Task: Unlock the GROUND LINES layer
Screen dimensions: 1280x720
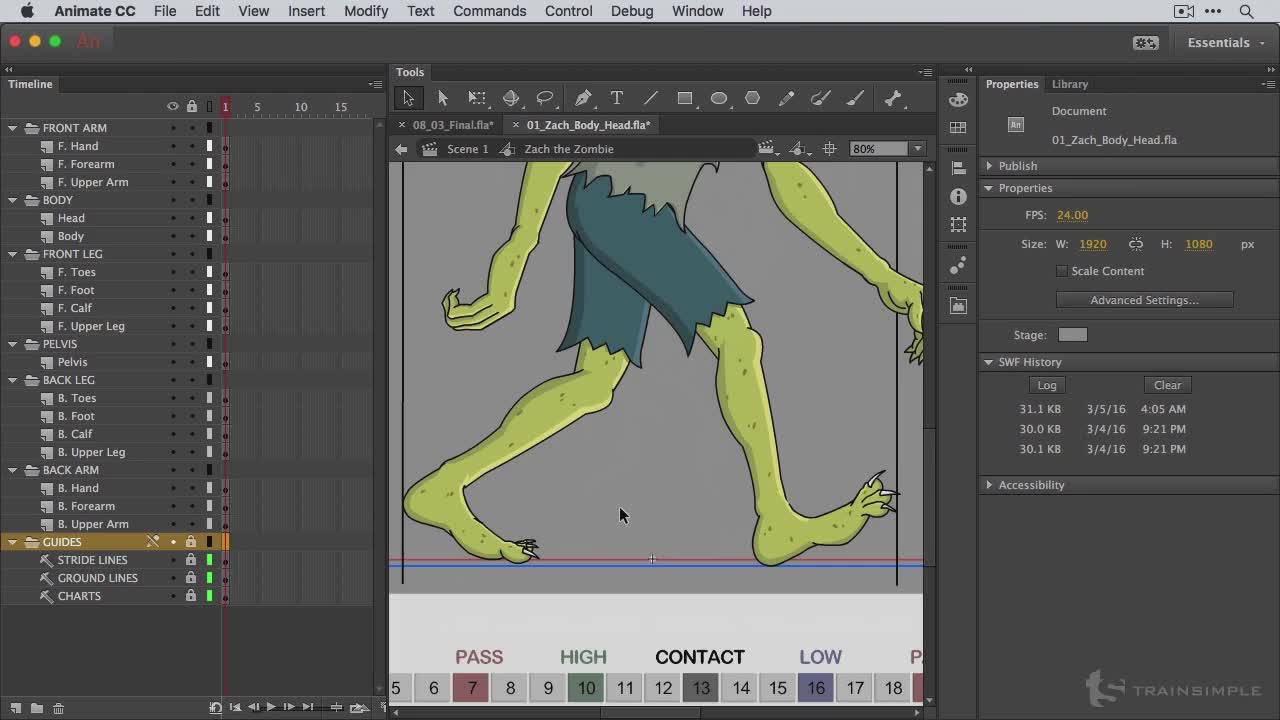Action: [191, 578]
